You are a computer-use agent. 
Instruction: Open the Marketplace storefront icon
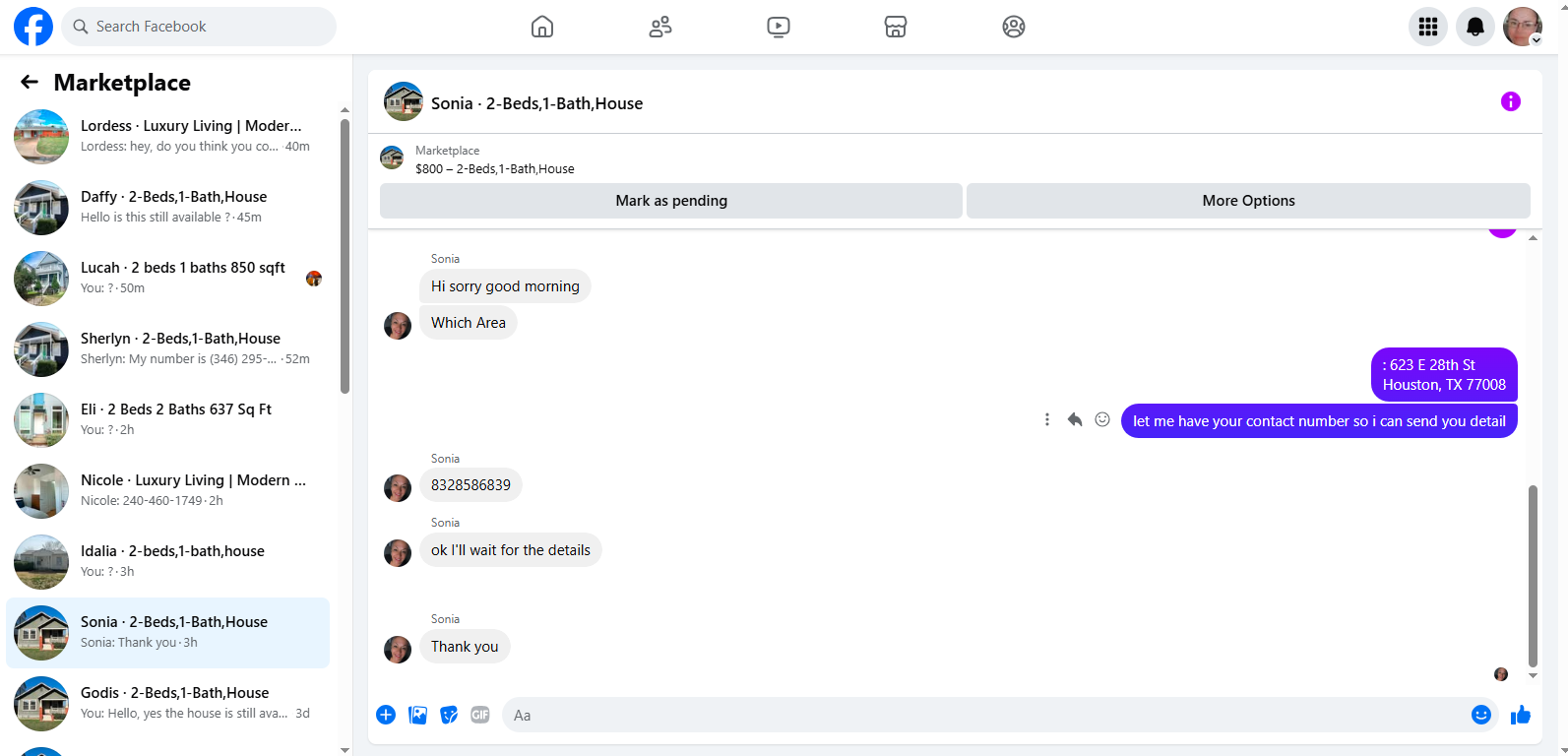point(896,27)
